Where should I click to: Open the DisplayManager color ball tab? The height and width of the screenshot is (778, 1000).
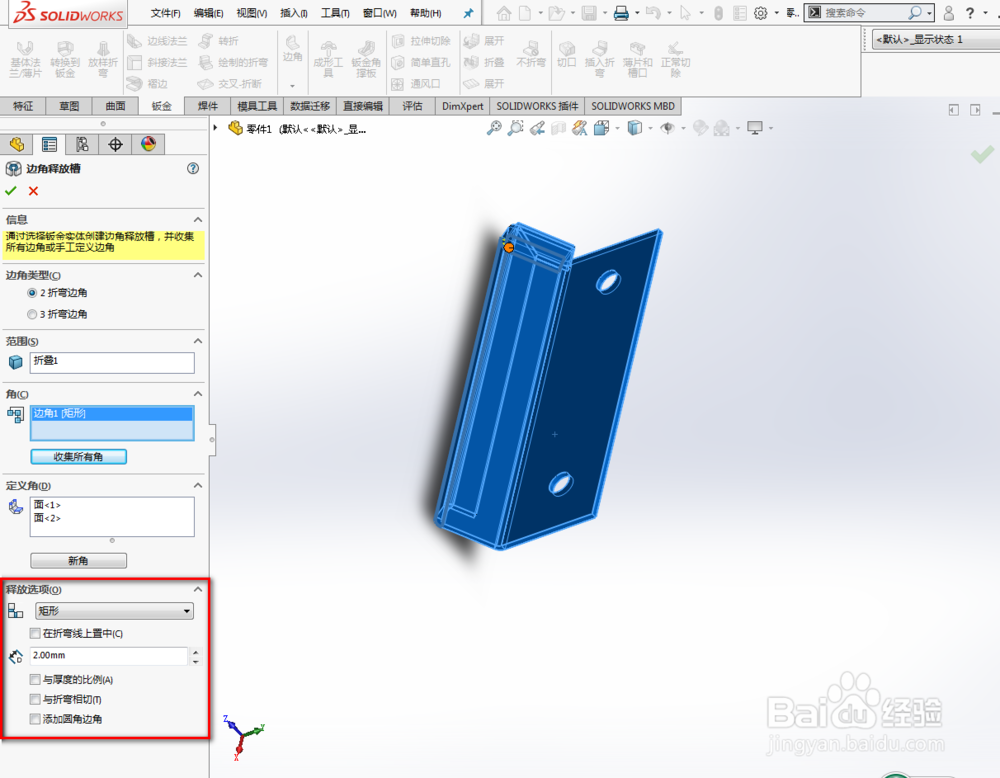(x=149, y=144)
